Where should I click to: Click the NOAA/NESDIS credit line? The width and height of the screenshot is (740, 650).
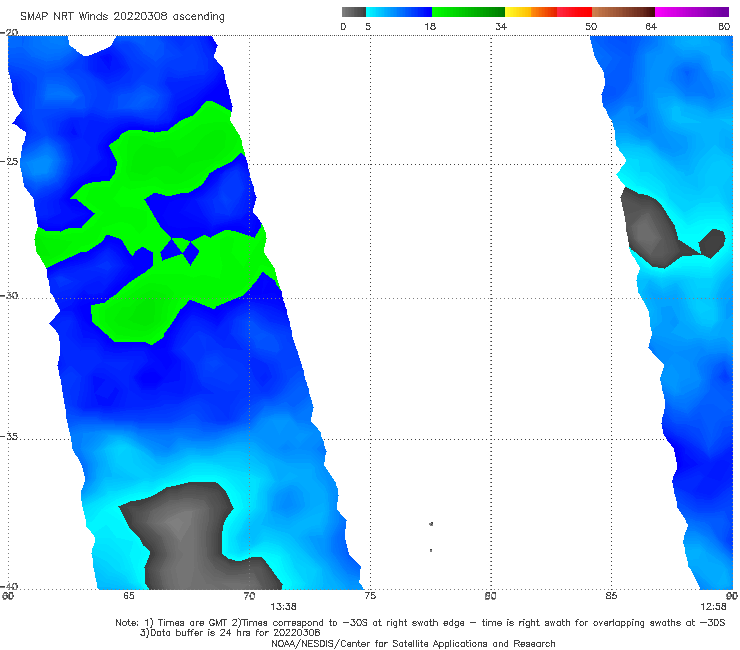pyautogui.click(x=413, y=643)
